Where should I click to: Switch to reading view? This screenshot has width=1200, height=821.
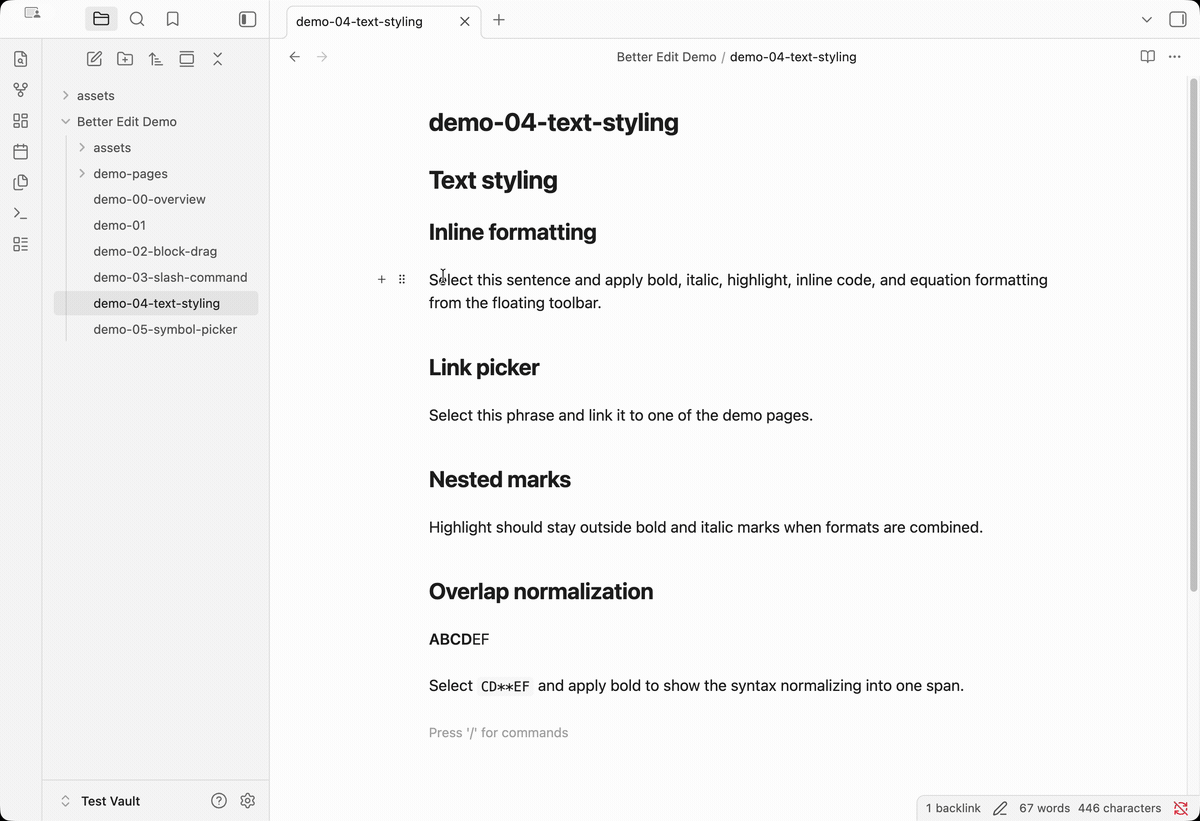point(1147,57)
